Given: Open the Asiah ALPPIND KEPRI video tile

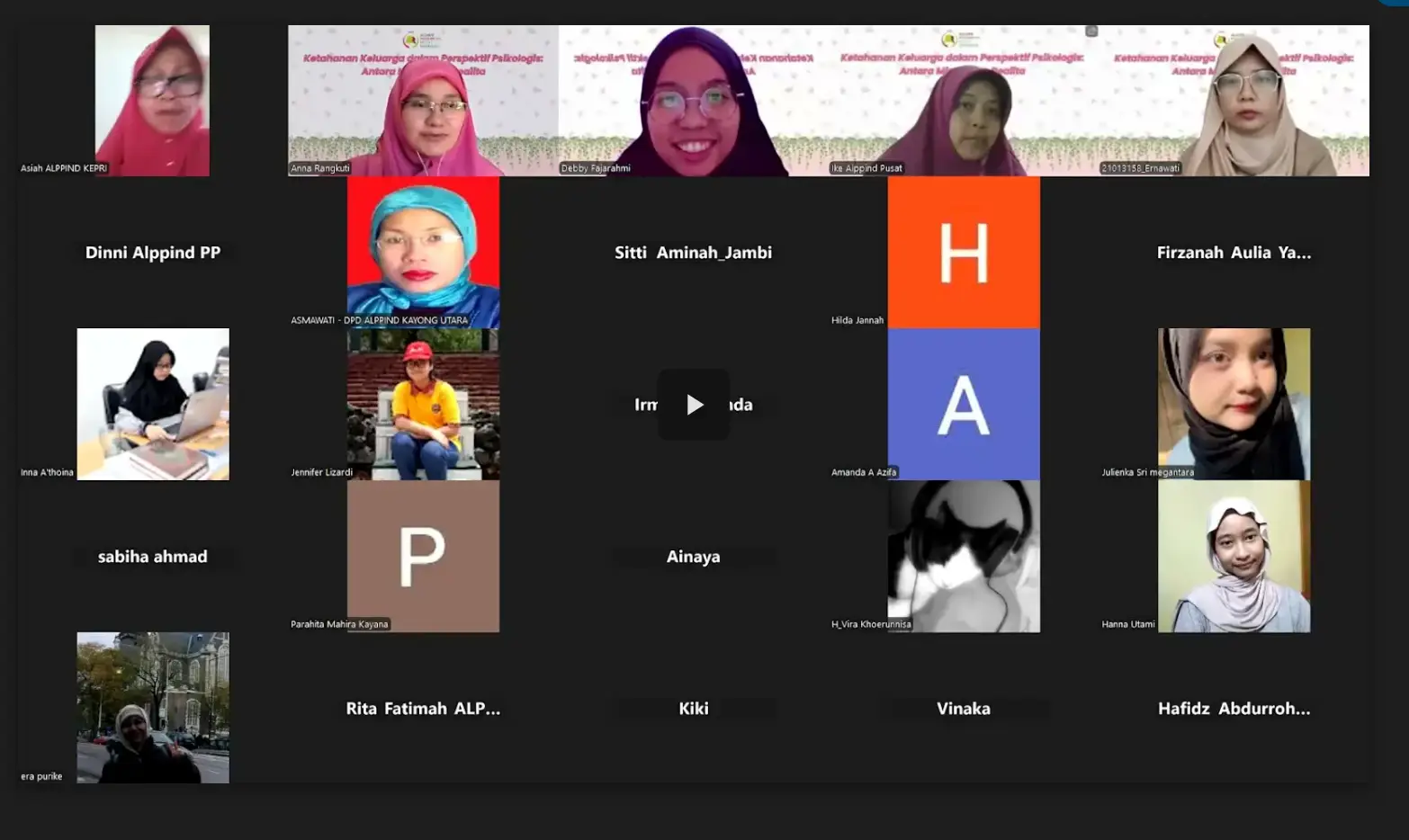Looking at the screenshot, I should click(x=152, y=100).
